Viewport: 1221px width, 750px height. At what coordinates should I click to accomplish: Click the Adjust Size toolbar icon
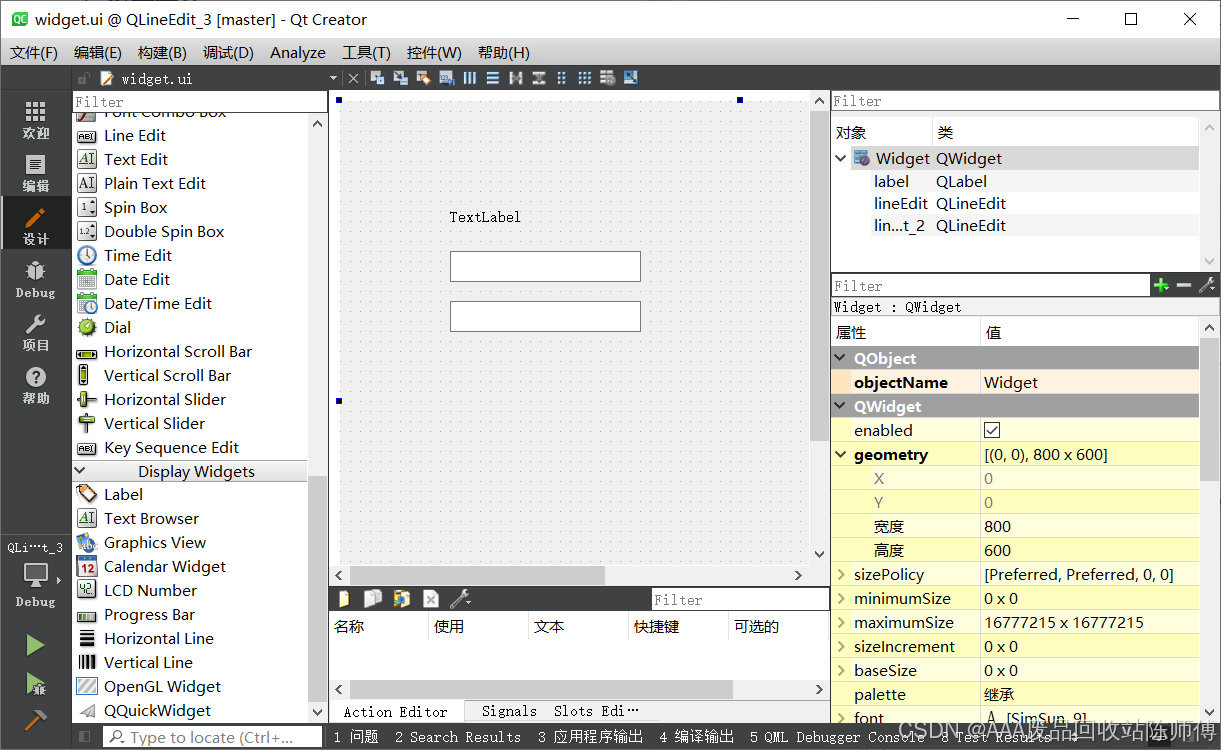coord(630,78)
